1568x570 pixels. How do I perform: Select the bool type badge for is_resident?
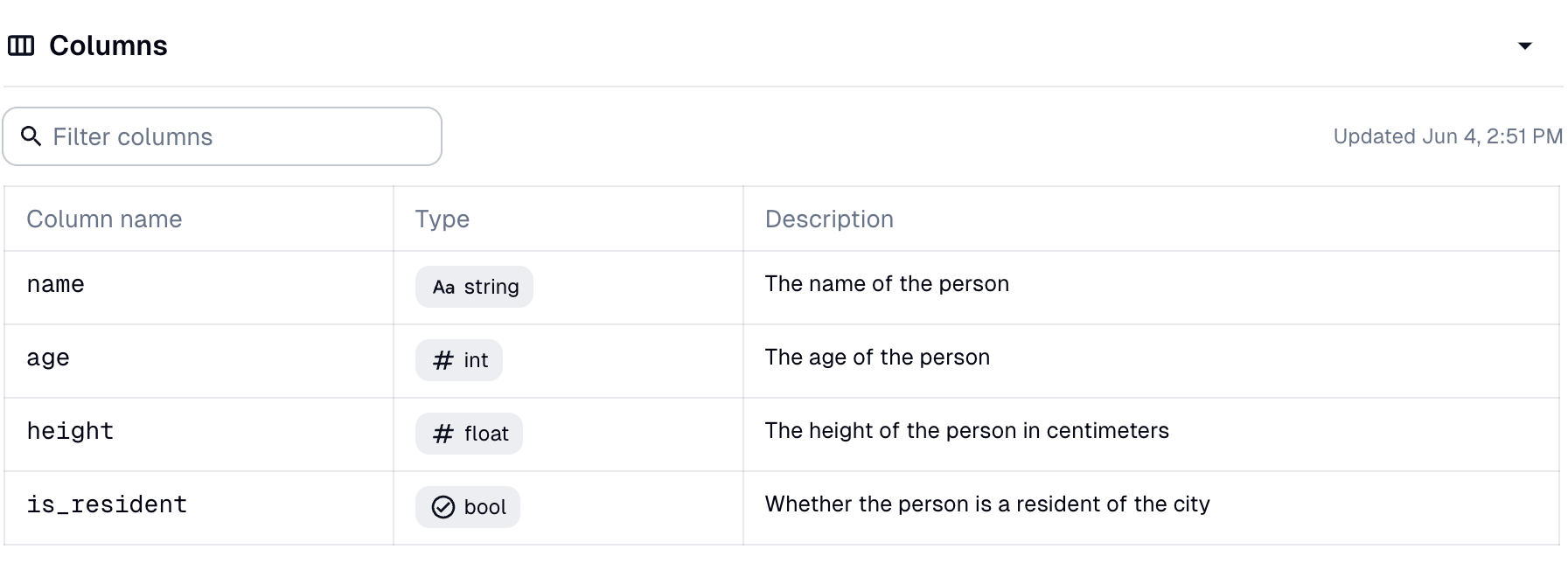(x=467, y=506)
